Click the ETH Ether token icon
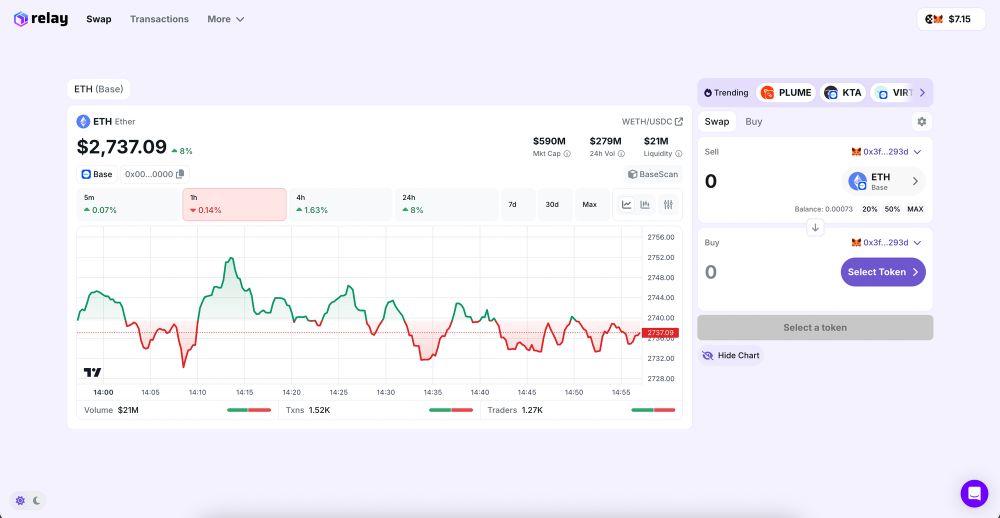Image resolution: width=1000 pixels, height=518 pixels. tap(84, 121)
